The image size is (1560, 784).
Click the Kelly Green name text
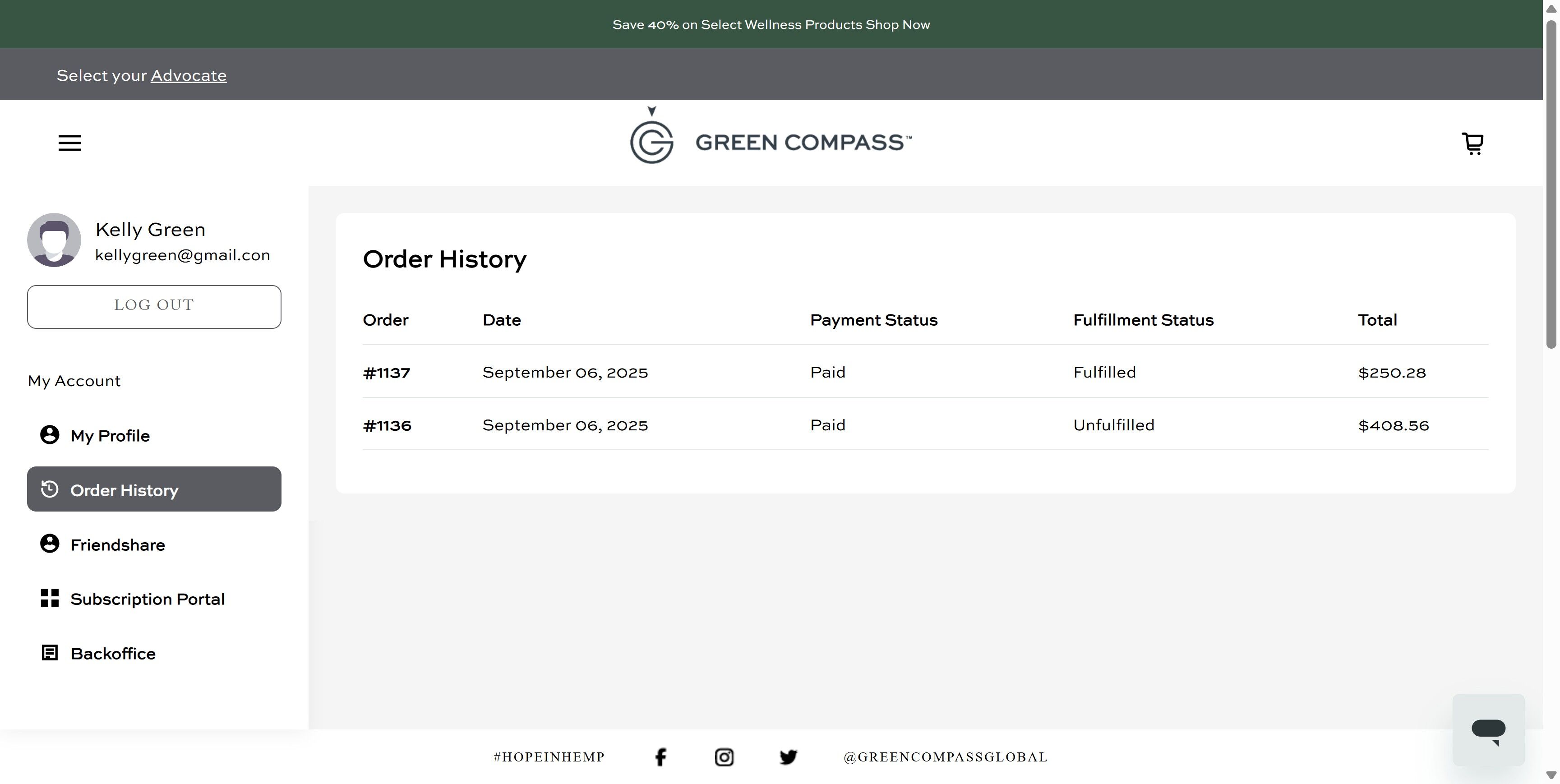pyautogui.click(x=150, y=230)
